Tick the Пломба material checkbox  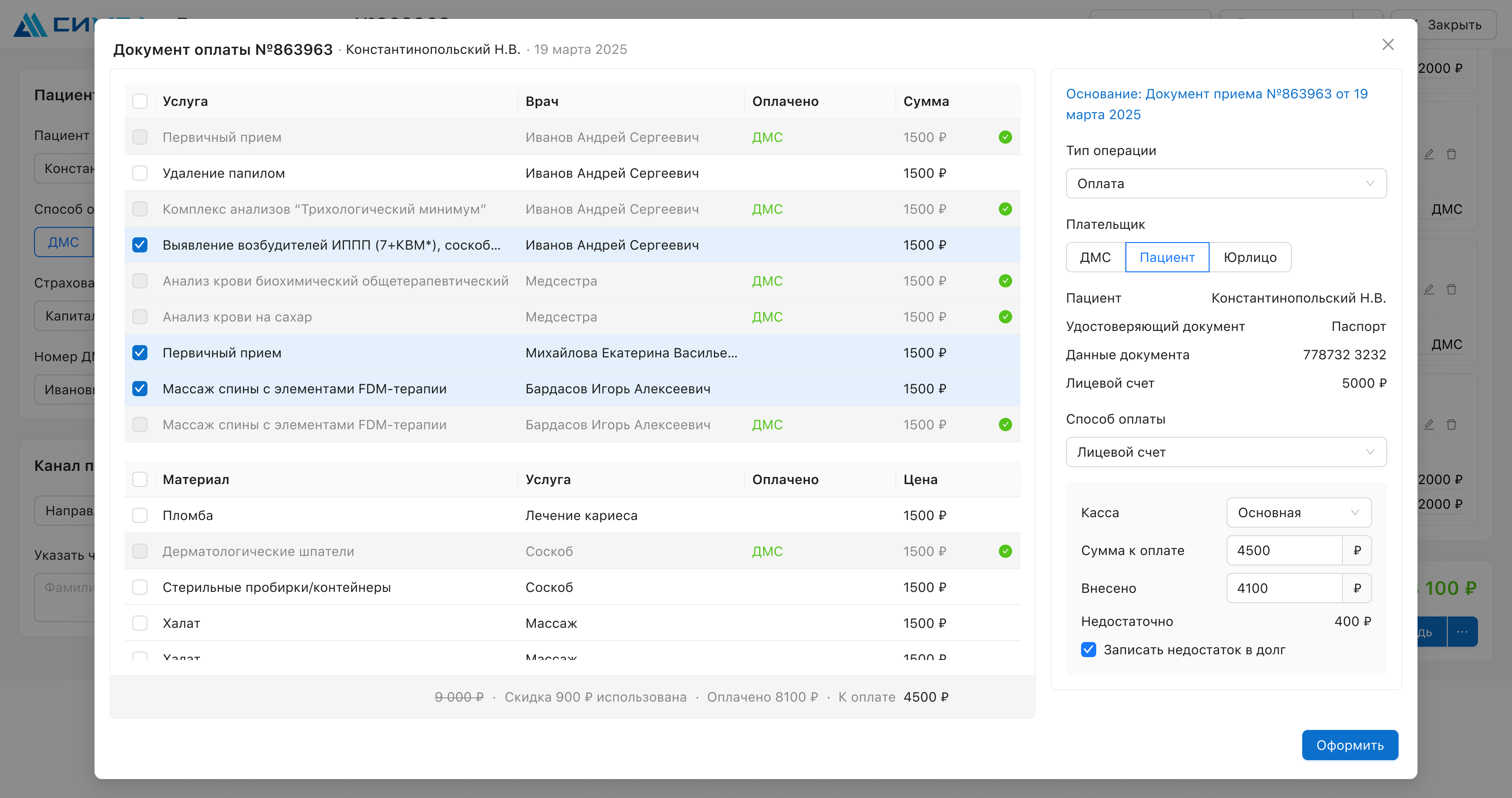tap(140, 516)
